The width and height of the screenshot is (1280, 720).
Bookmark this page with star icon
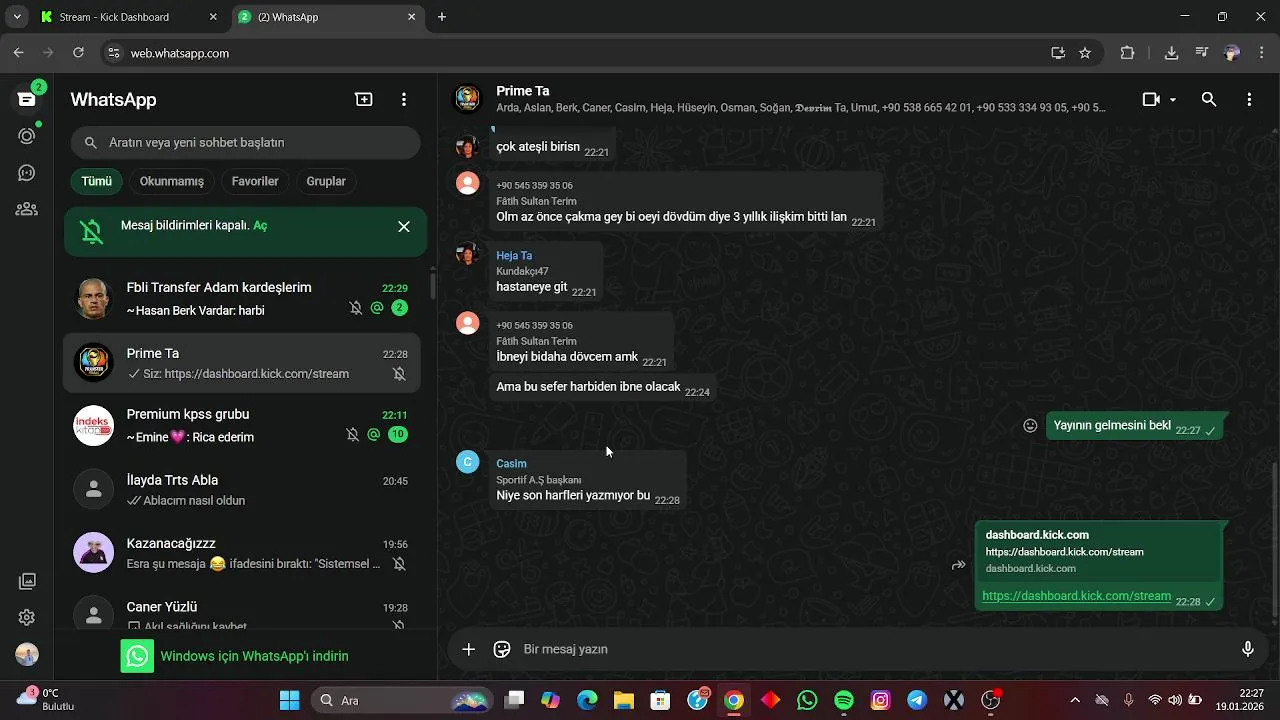point(1085,53)
